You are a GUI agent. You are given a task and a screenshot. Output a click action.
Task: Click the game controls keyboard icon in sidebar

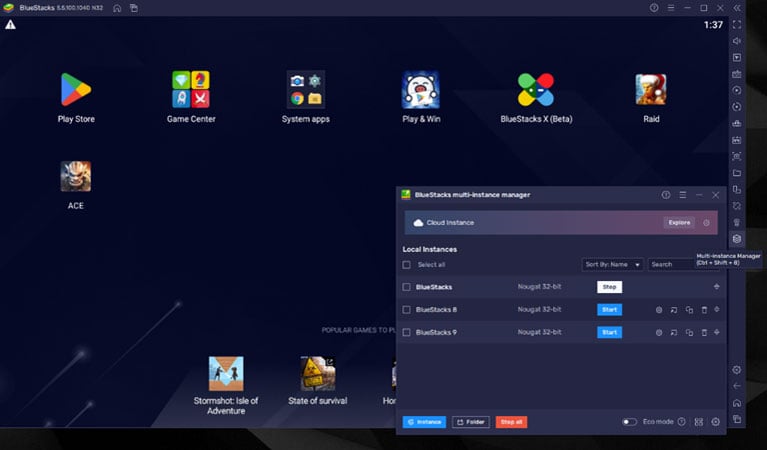pos(737,74)
